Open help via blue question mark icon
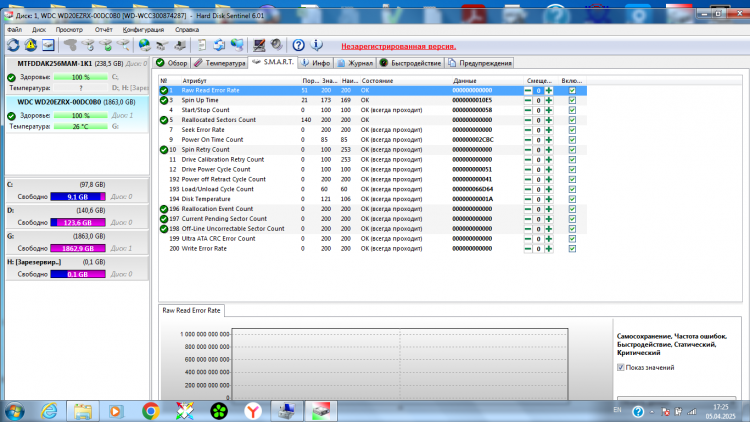Viewport: 750px width, 422px height. tap(298, 45)
